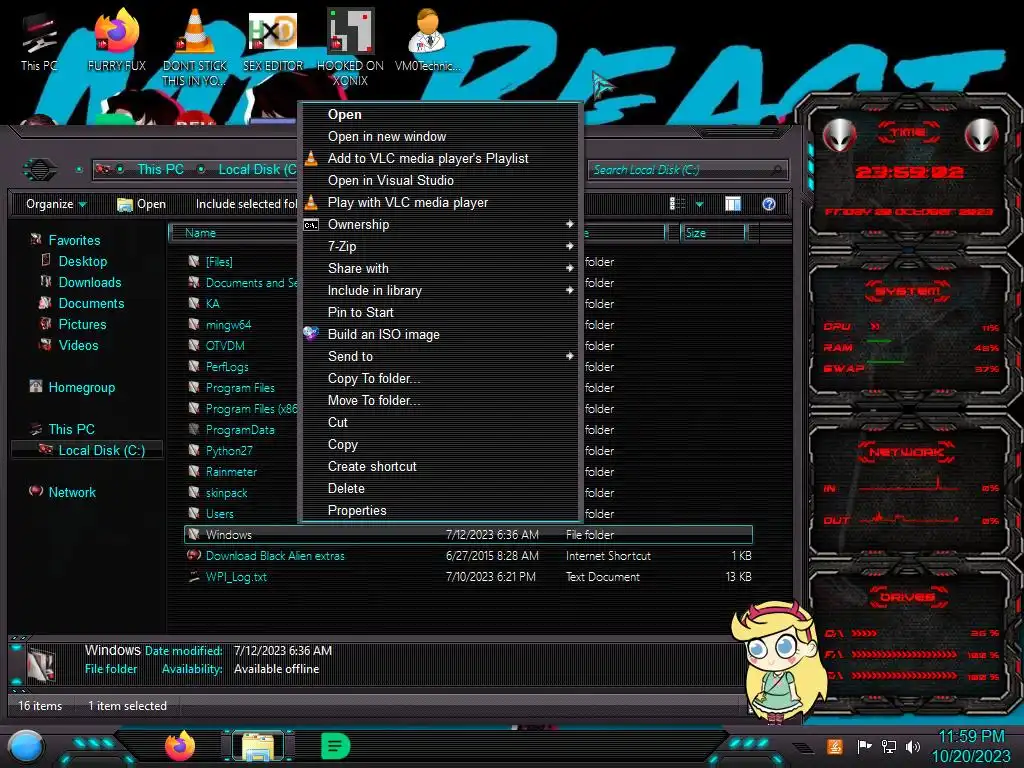
Task: Choose Open in Visual Studio
Action: 441,180
